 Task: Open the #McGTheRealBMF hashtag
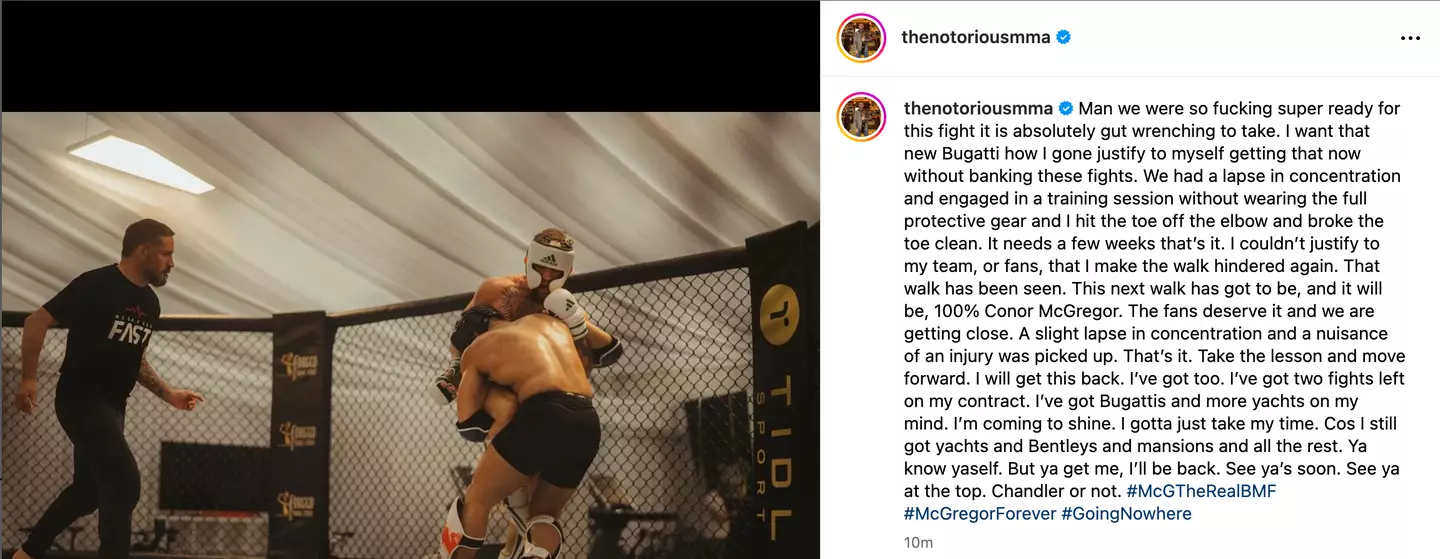coord(1200,491)
